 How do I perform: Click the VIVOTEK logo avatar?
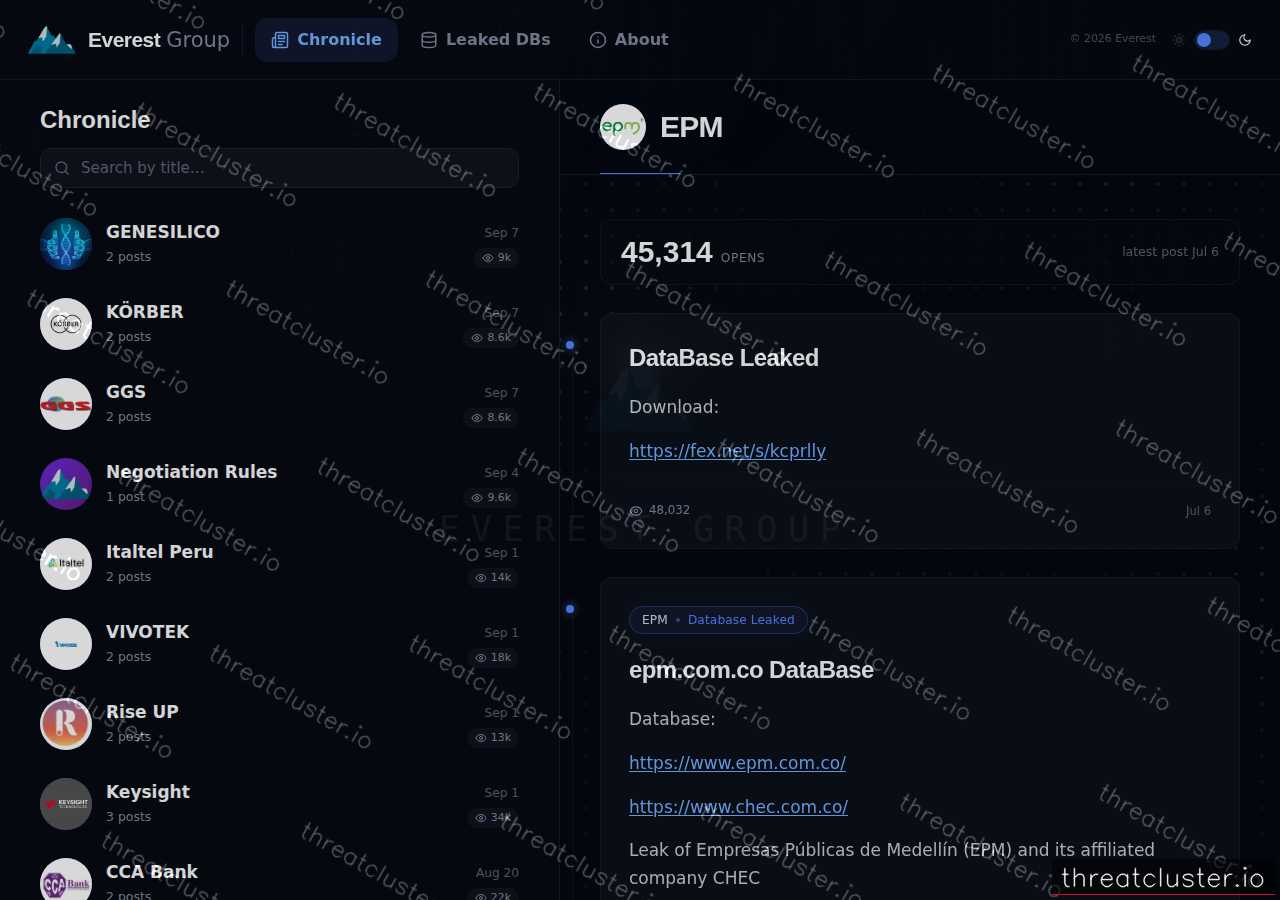point(66,644)
